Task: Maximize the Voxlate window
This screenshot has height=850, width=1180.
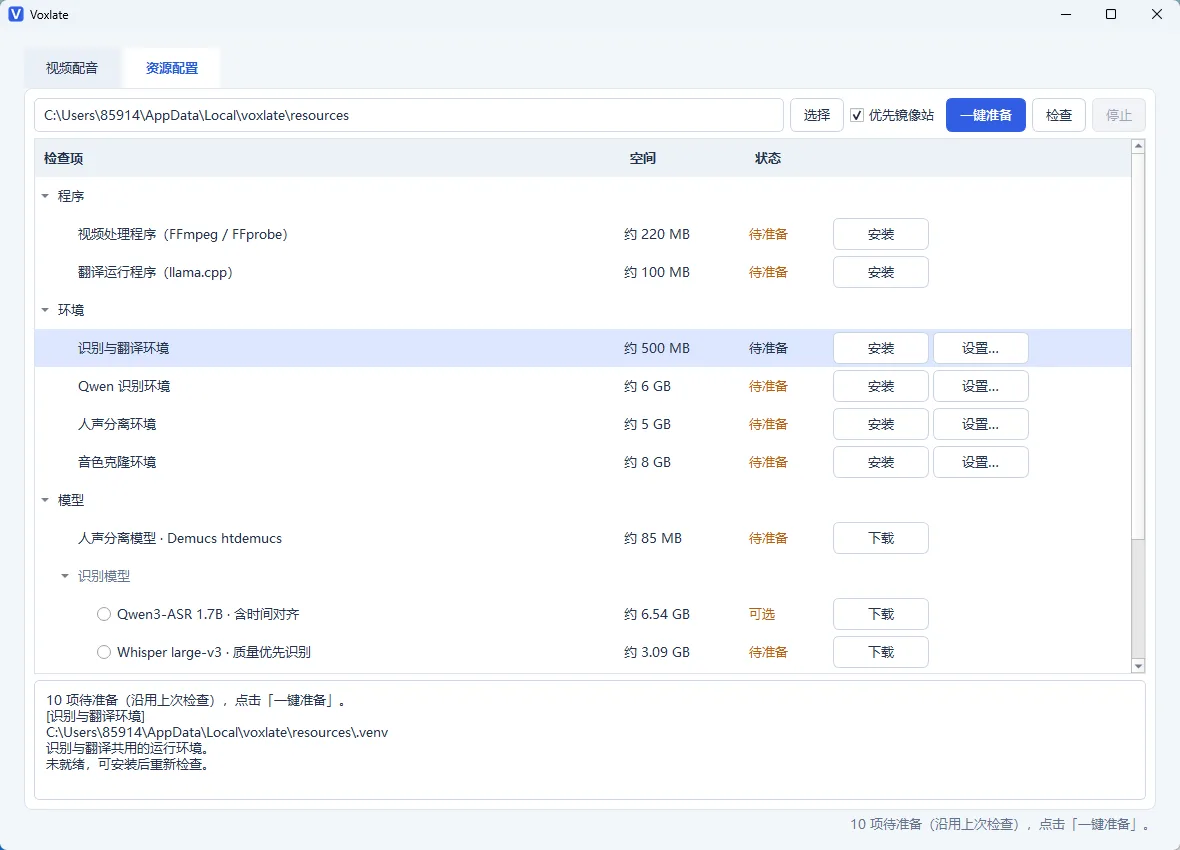Action: click(1111, 14)
